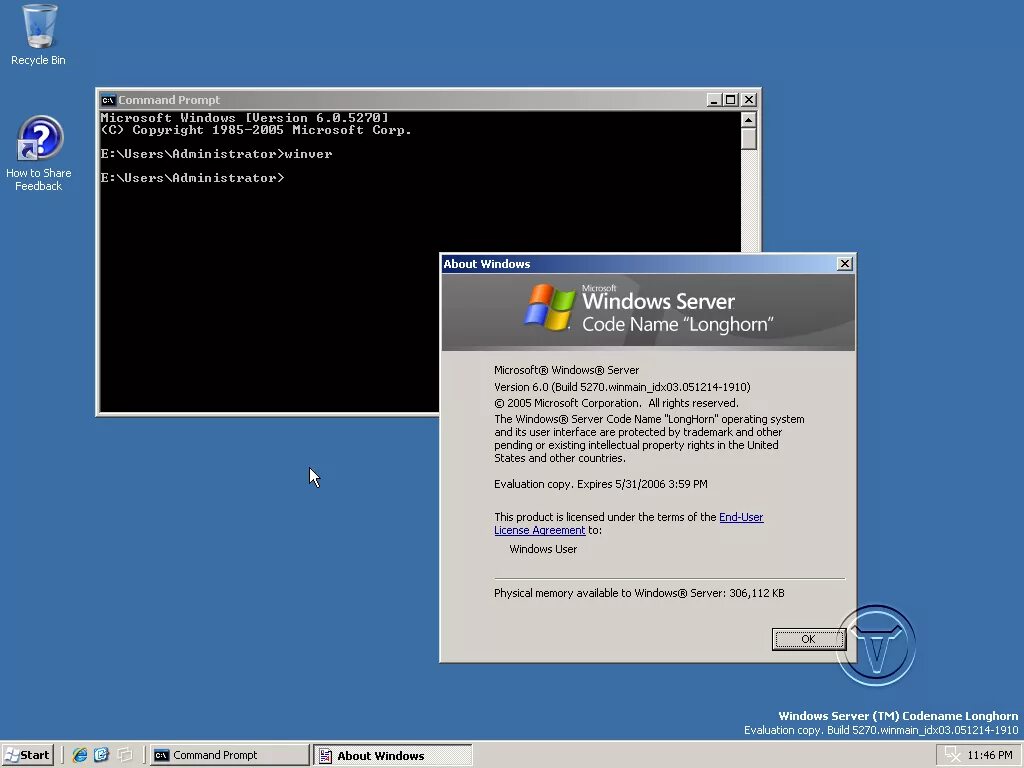Click the network status tray icon
Viewport: 1024px width, 768px height.
[x=953, y=755]
